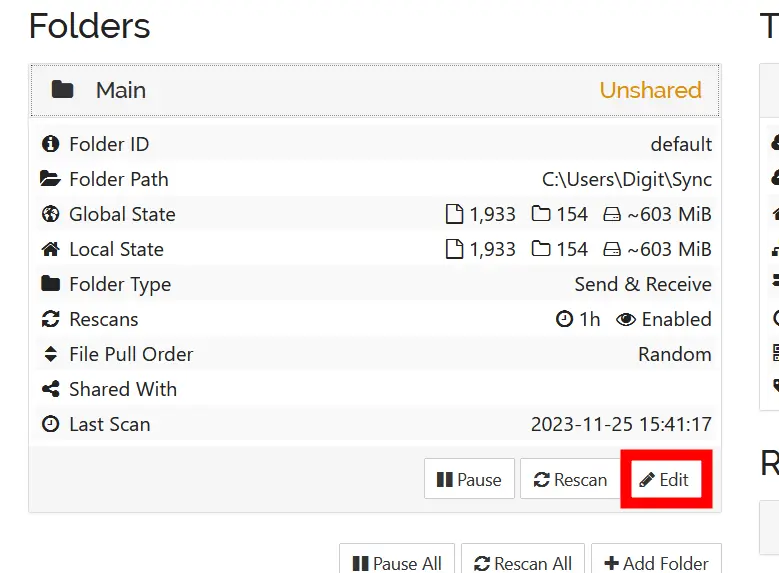779x573 pixels.
Task: Collapse the Main folder panel header
Action: [375, 90]
